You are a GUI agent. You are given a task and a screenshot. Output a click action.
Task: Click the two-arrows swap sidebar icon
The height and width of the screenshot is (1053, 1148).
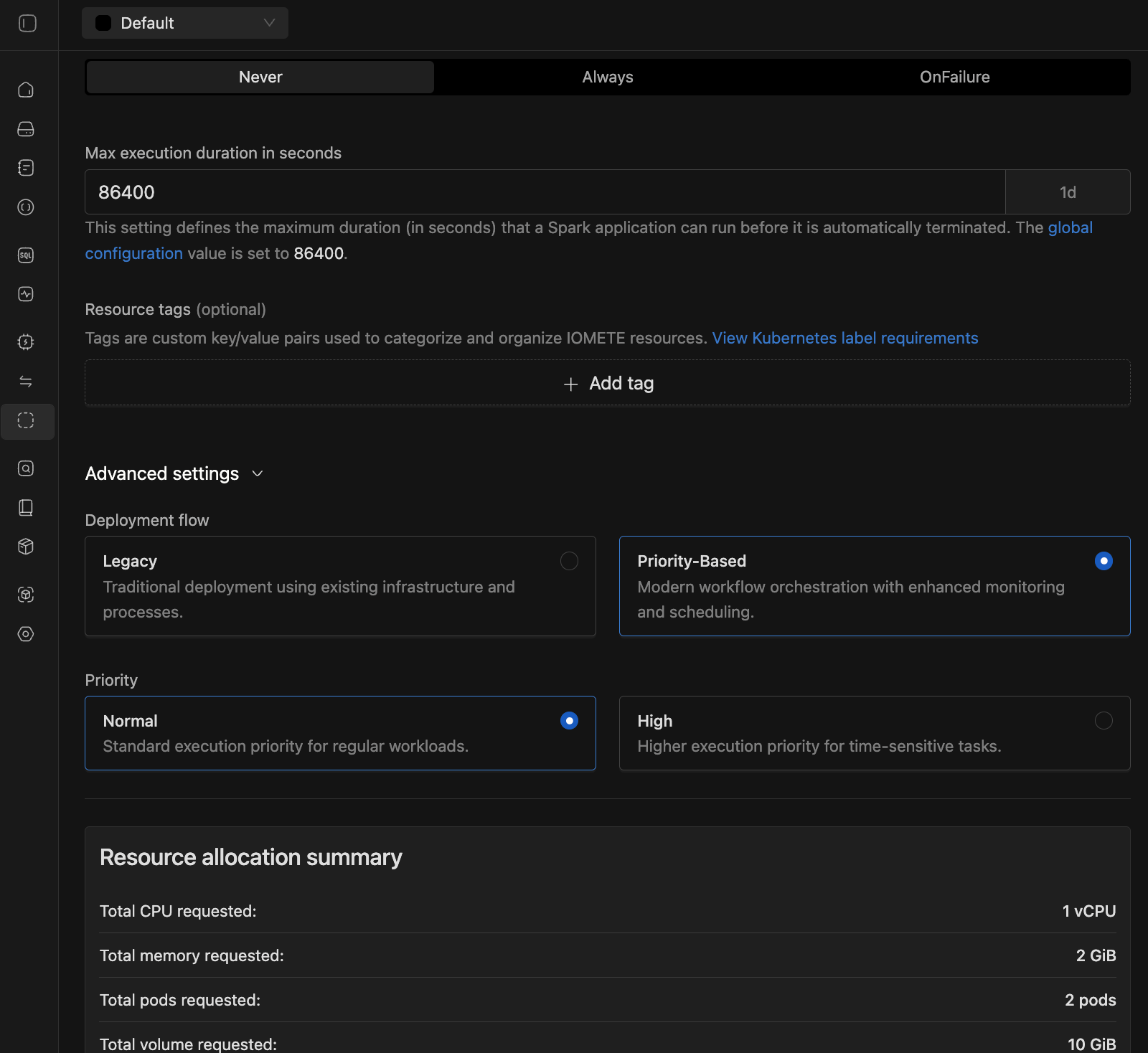pyautogui.click(x=26, y=382)
